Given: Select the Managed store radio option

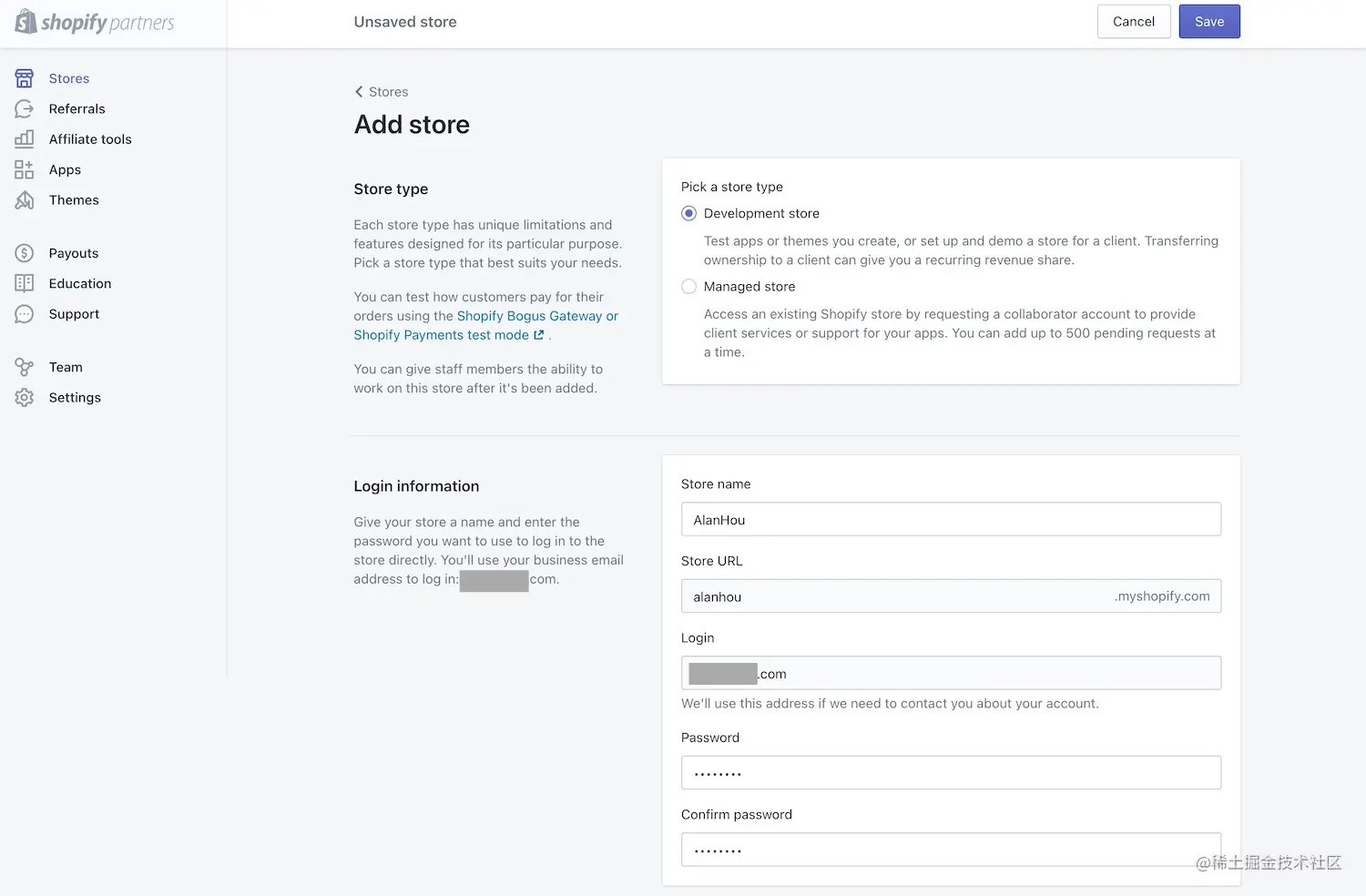Looking at the screenshot, I should coord(689,287).
